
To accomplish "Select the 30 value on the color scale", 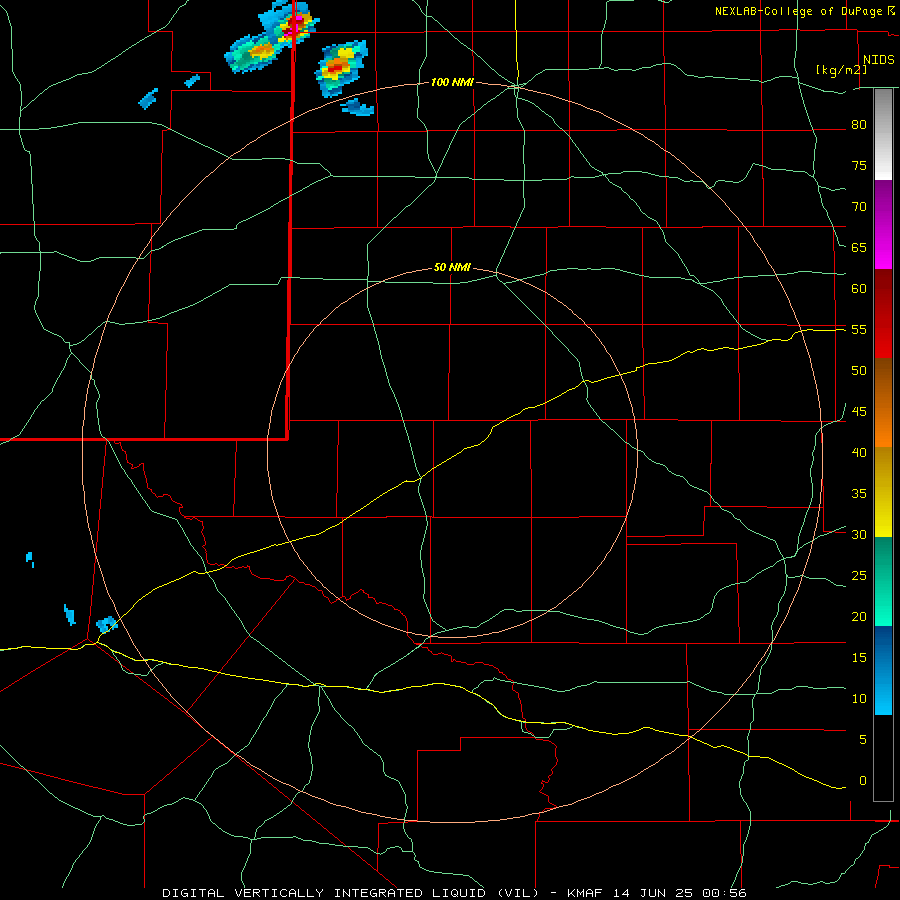I will (x=859, y=535).
